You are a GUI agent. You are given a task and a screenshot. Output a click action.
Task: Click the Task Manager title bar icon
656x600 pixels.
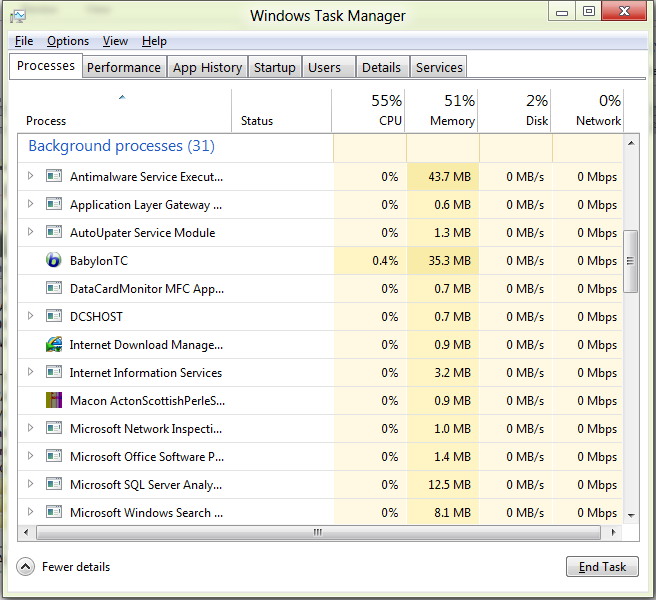pyautogui.click(x=18, y=16)
